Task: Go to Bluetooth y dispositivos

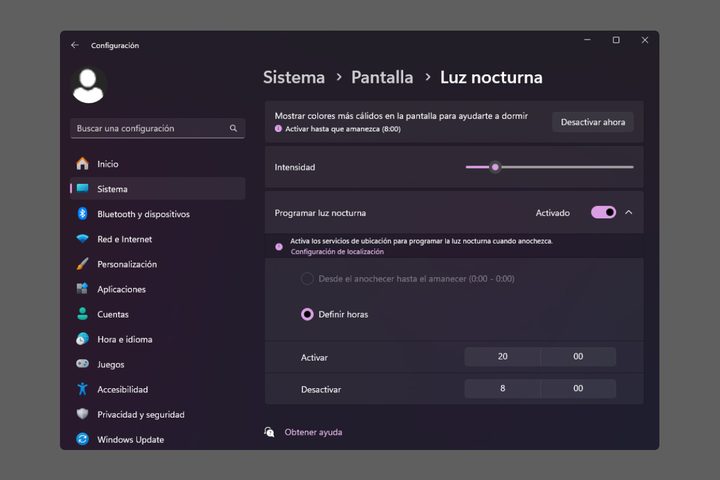Action: pyautogui.click(x=158, y=214)
